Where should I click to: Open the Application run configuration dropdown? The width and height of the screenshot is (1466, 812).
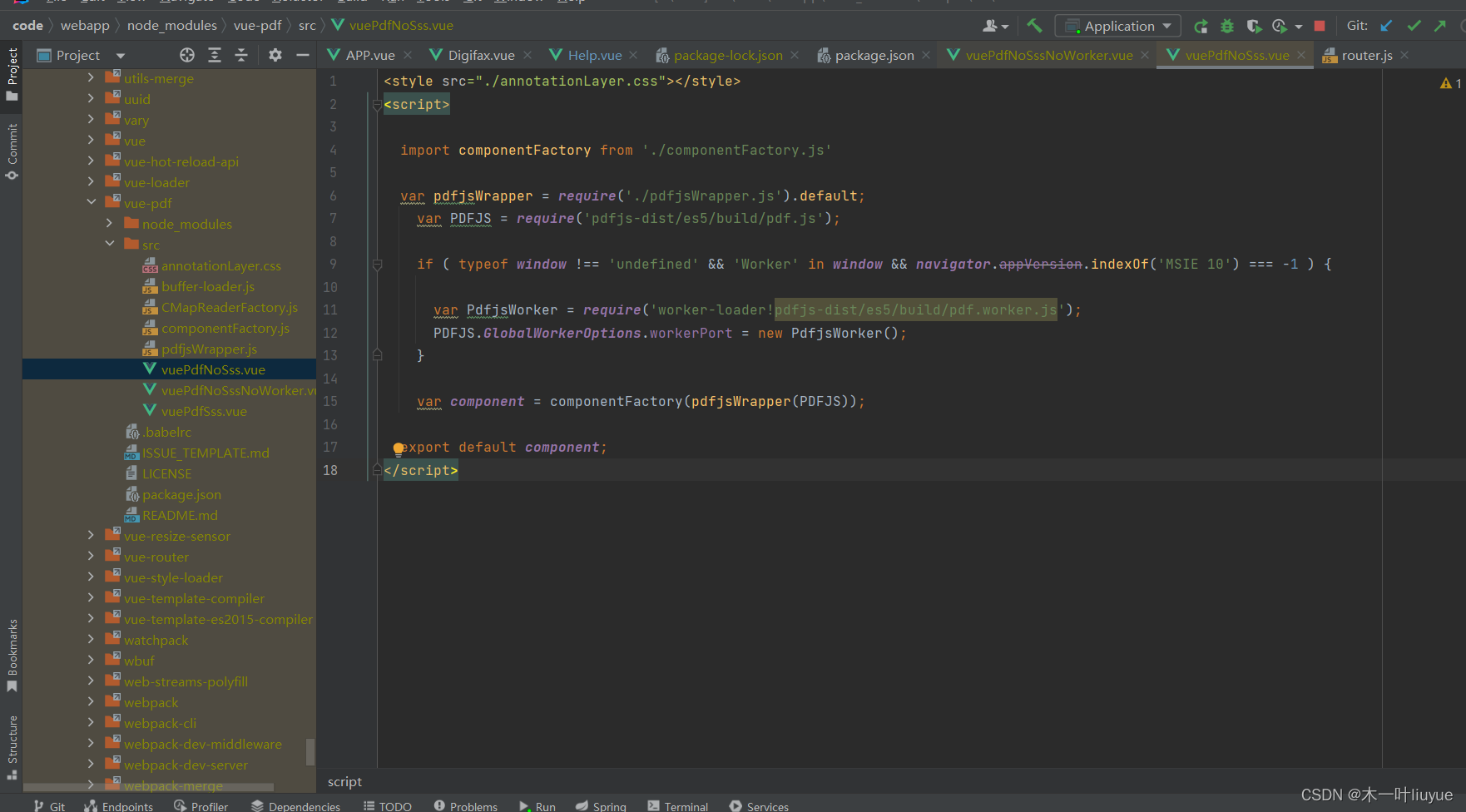pyautogui.click(x=1117, y=26)
